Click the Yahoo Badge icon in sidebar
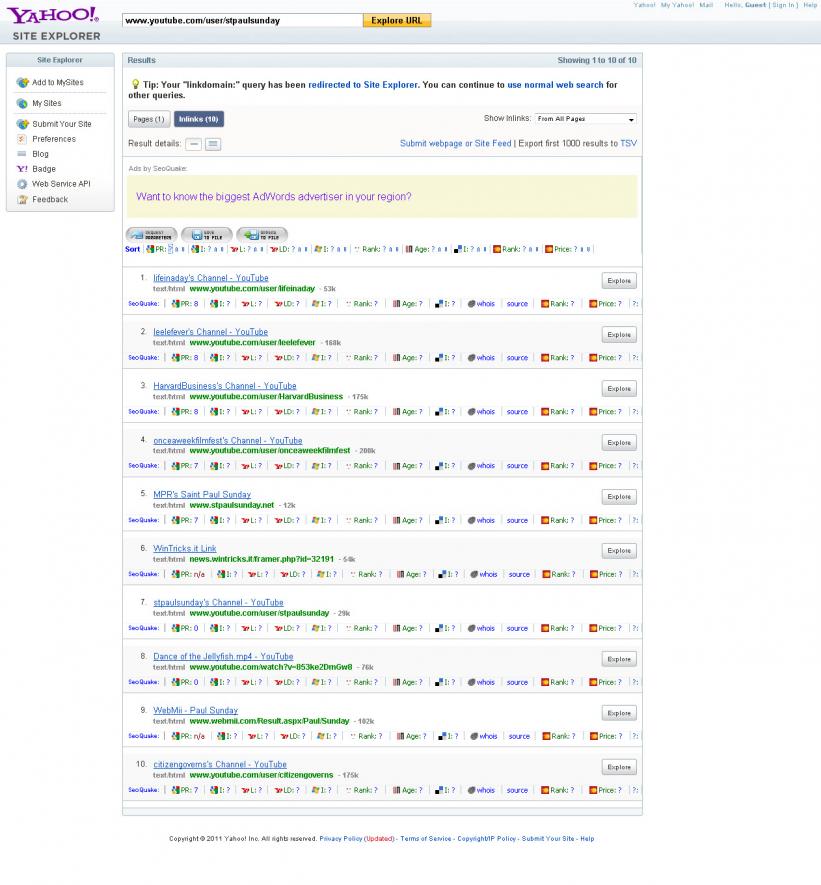Image resolution: width=821 pixels, height=885 pixels. point(22,169)
